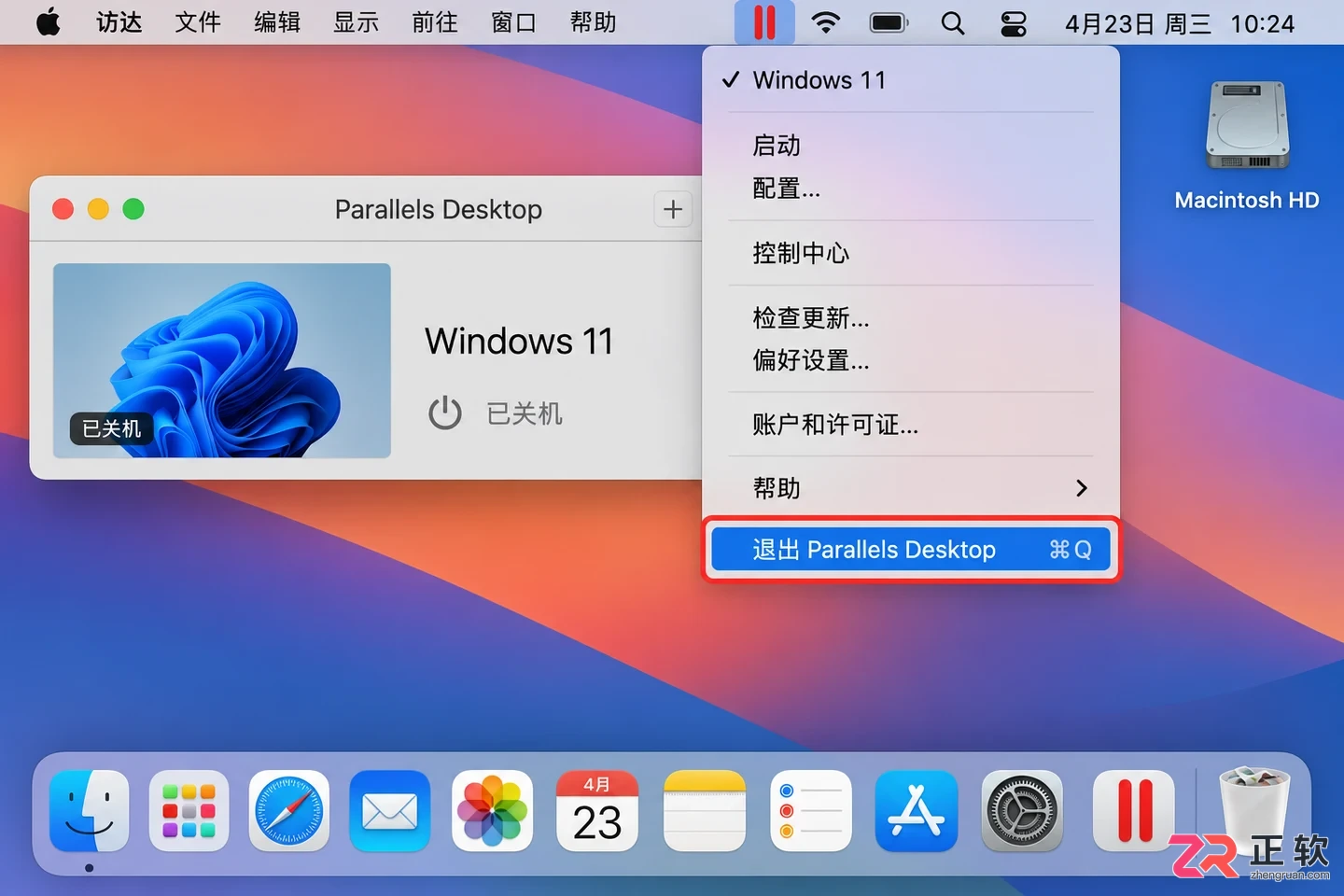Open 偏好设置... from the menu
Image resolution: width=1344 pixels, height=896 pixels.
click(911, 360)
